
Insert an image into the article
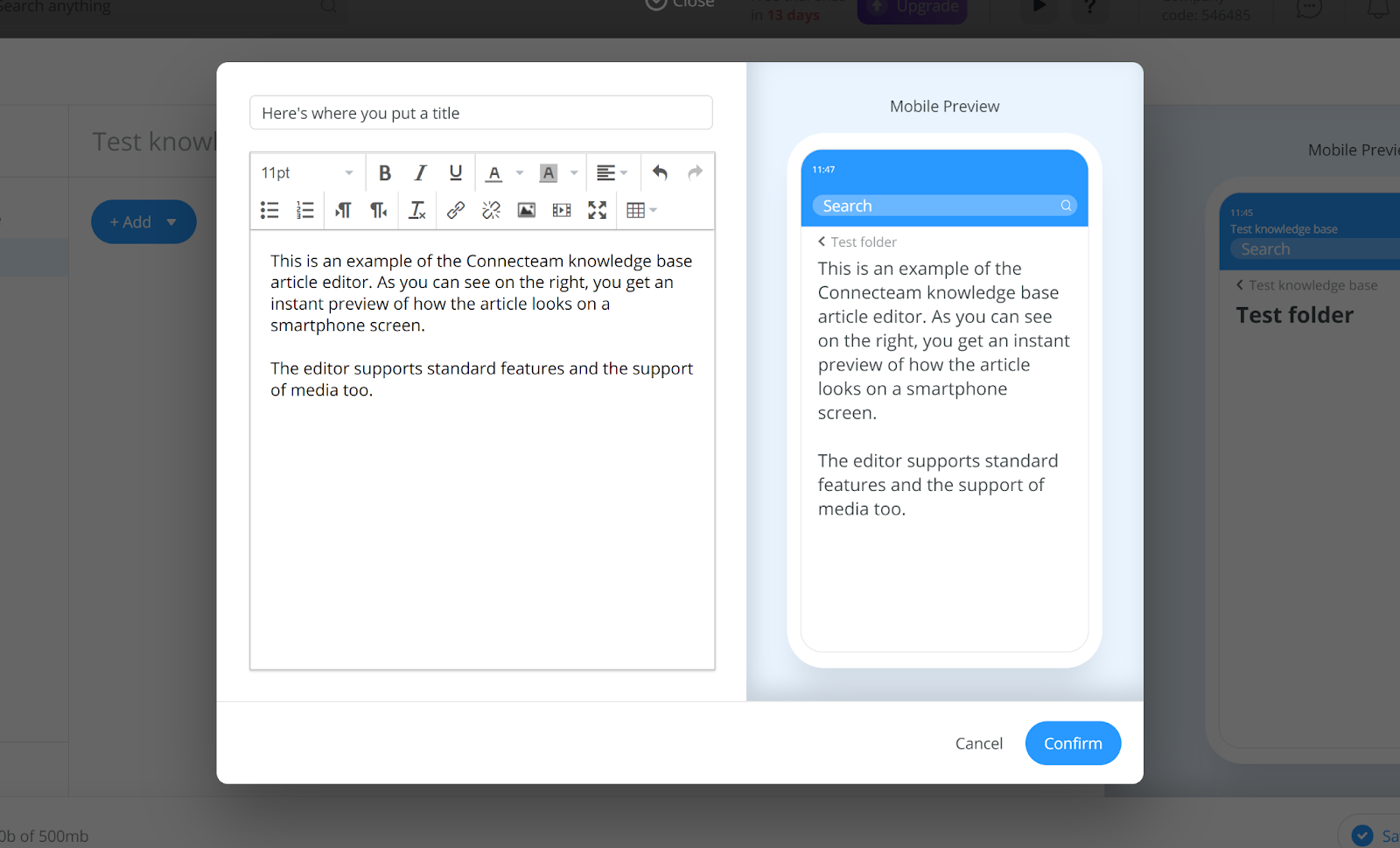tap(526, 210)
